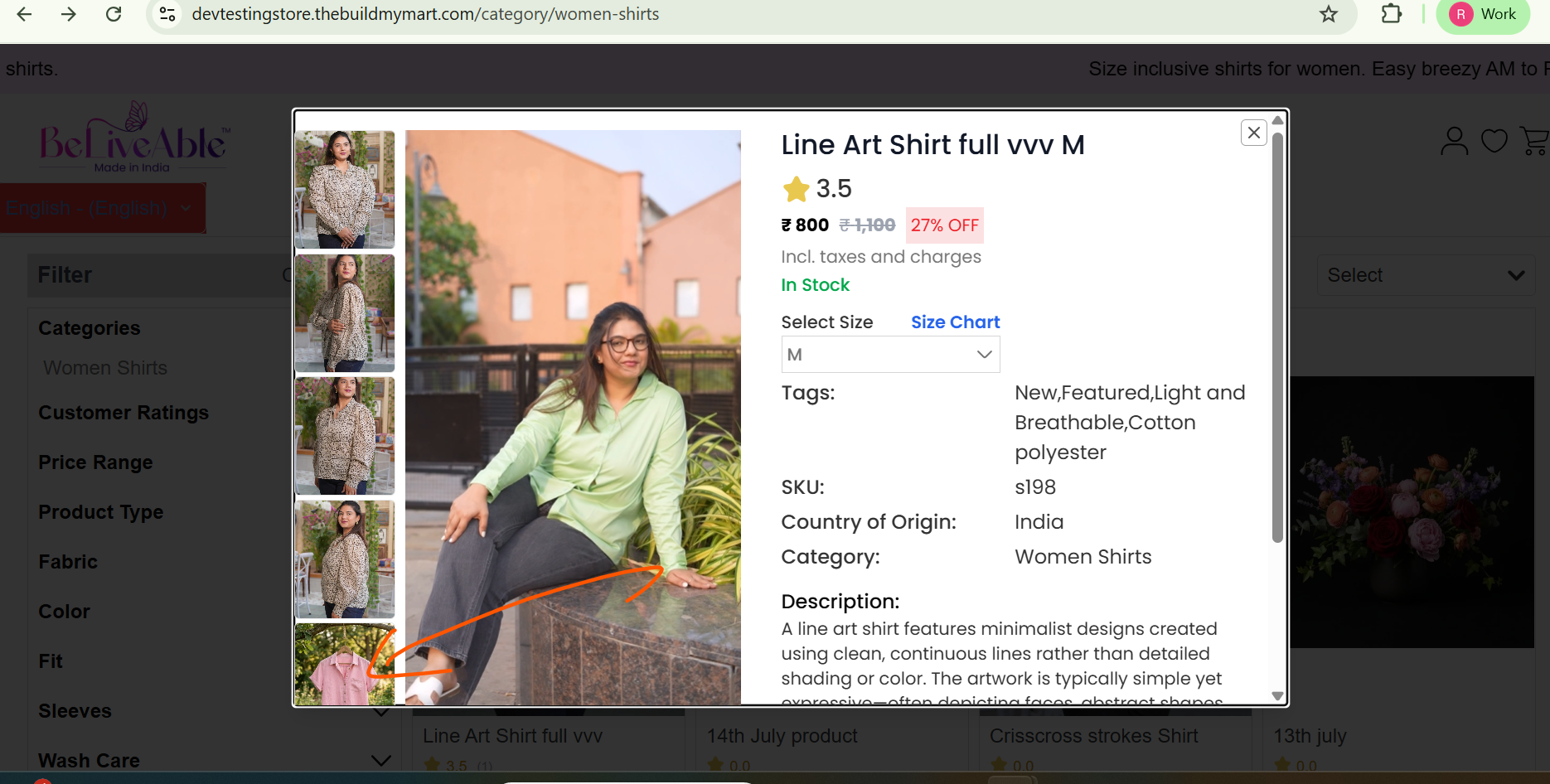1550x784 pixels.
Task: Open Line Art Shirt full vvv listing
Action: [512, 736]
